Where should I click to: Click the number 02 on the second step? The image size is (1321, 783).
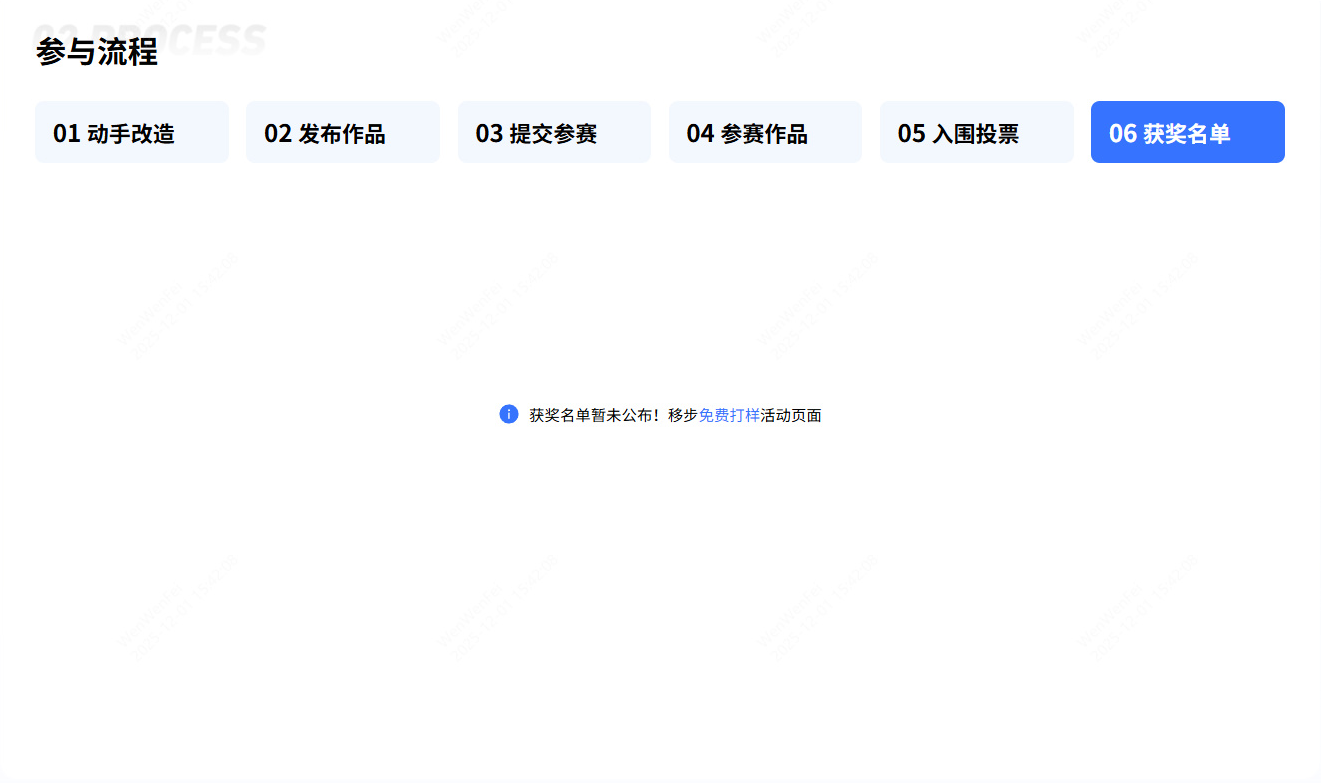(277, 133)
